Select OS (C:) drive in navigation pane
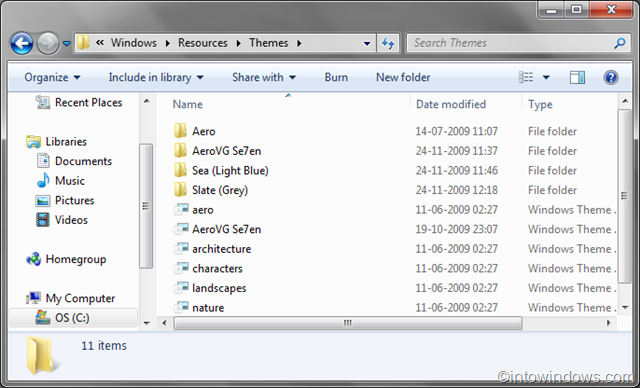Screen dimensions: 640x388 (73, 318)
